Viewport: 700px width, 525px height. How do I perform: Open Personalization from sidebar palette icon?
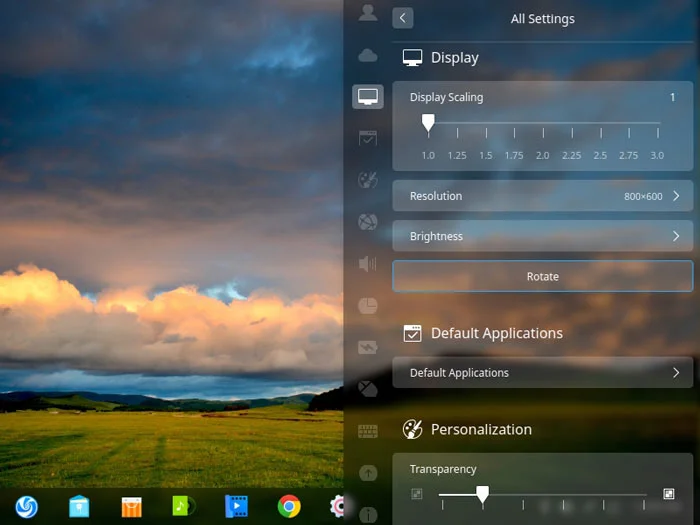point(368,180)
